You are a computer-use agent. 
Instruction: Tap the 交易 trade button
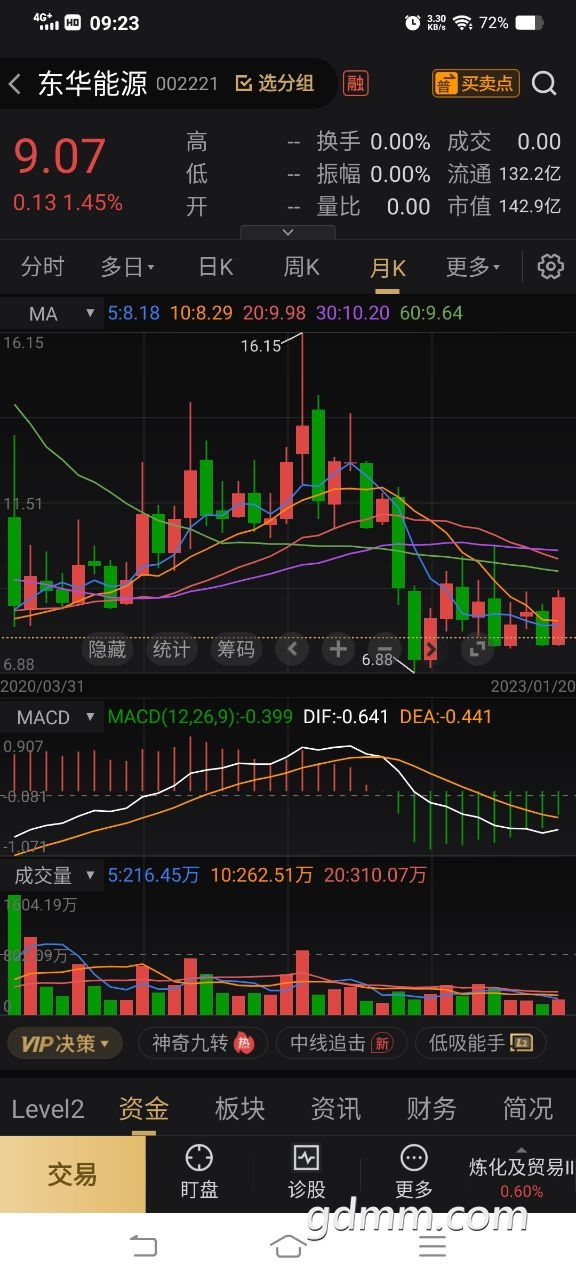pos(73,1174)
